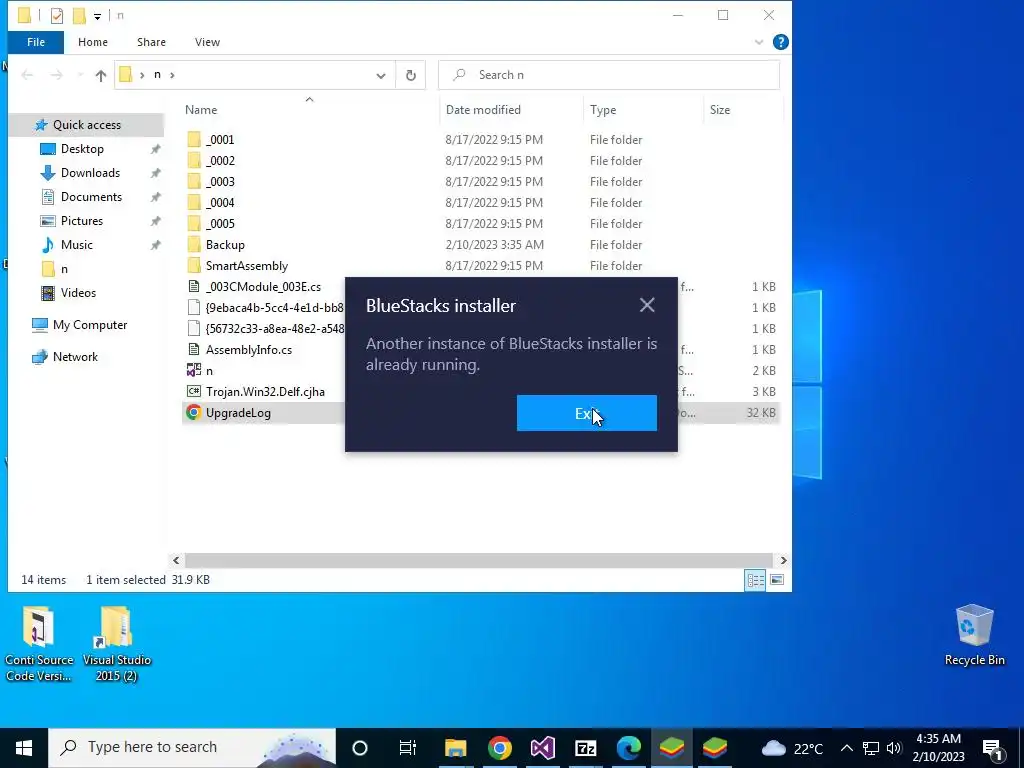Open Downloads in navigation pane
The height and width of the screenshot is (768, 1024).
[x=90, y=173]
